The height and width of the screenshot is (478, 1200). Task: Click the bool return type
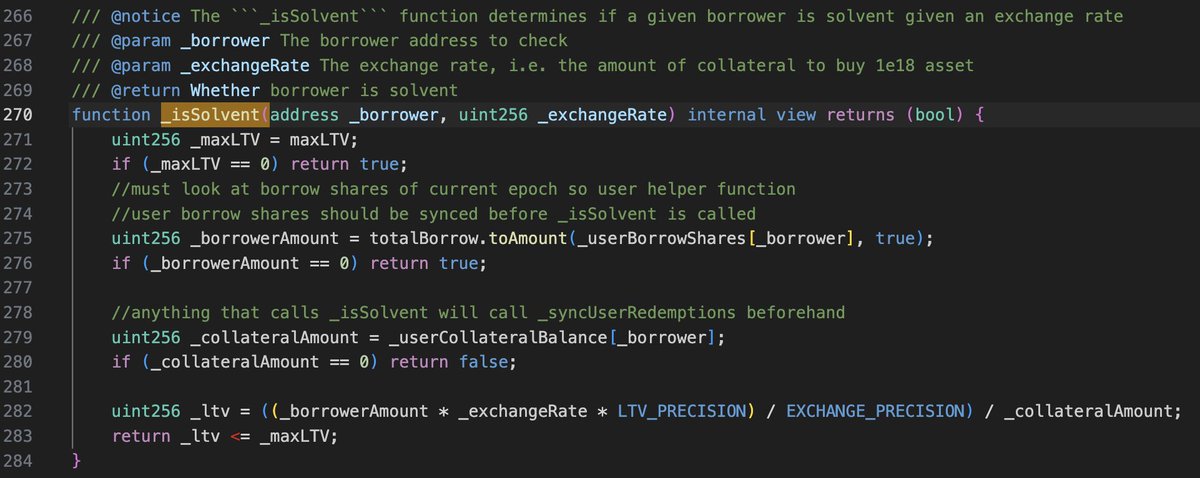click(x=934, y=115)
